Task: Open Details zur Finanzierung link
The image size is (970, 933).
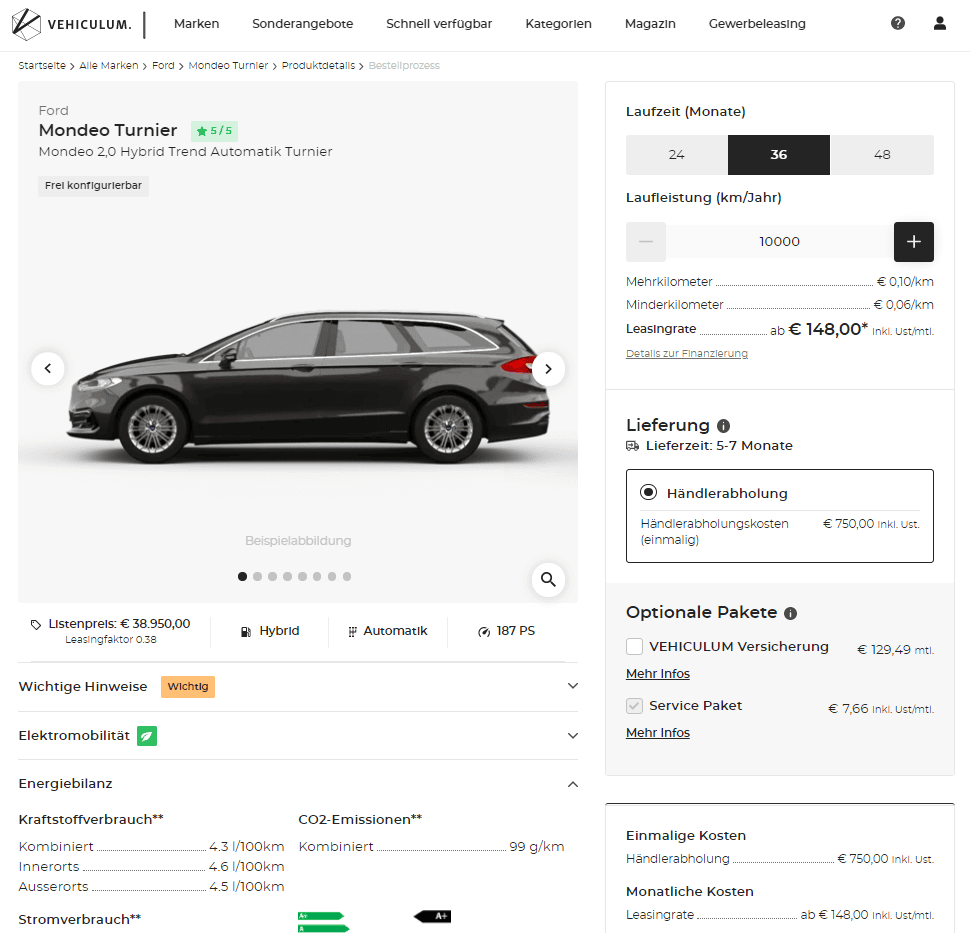Action: tap(687, 353)
